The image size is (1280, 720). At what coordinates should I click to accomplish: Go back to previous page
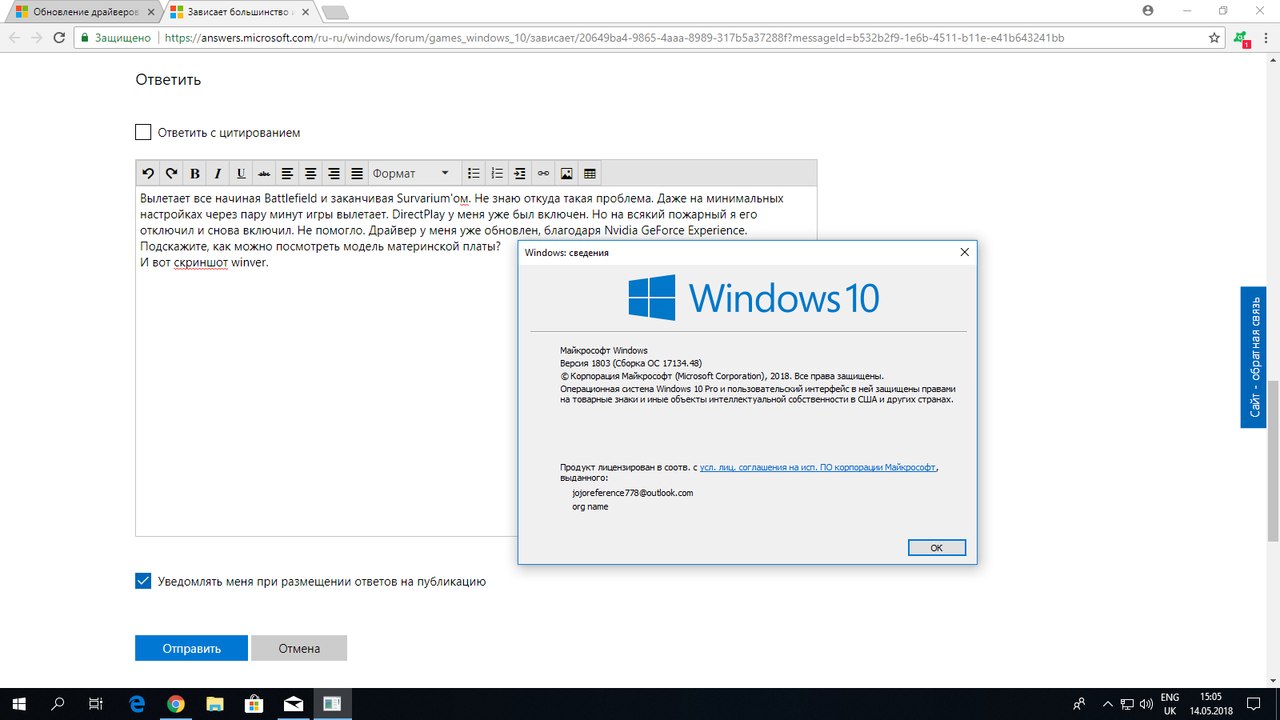13,38
